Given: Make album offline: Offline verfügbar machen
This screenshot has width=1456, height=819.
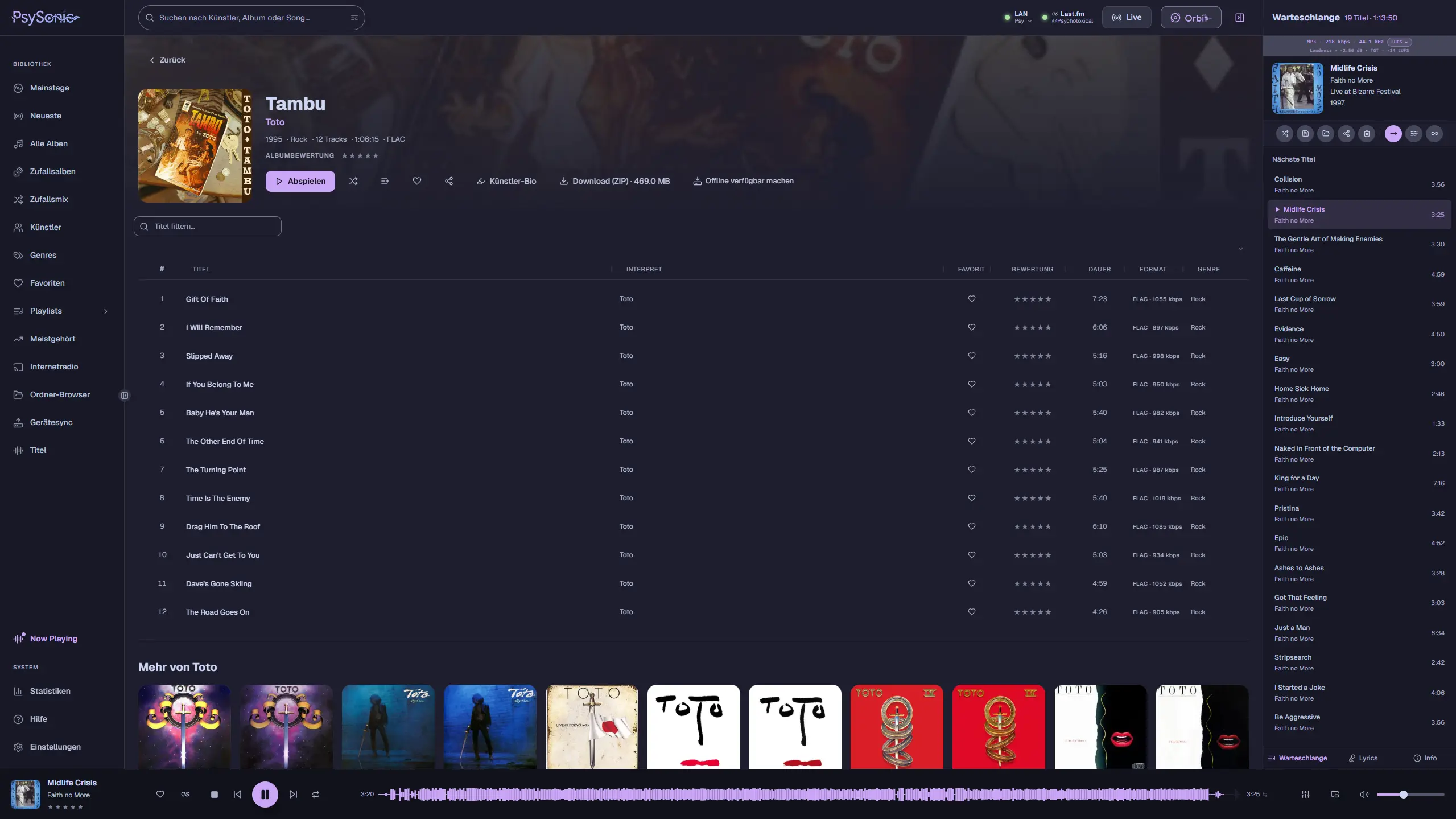Looking at the screenshot, I should click(743, 182).
